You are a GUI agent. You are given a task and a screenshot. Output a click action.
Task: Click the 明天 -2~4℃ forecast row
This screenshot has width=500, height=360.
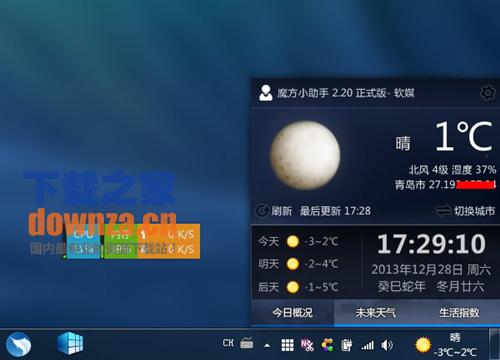298,264
